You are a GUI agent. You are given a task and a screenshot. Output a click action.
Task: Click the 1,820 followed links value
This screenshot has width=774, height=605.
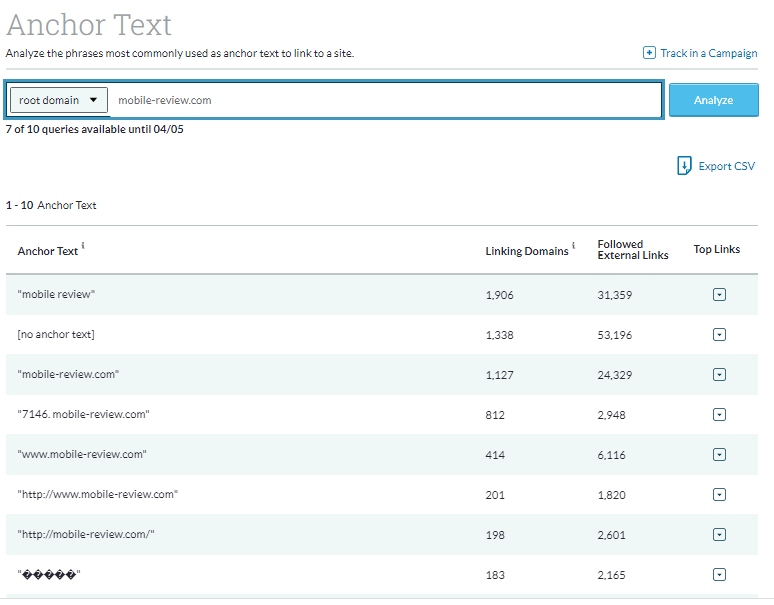[x=612, y=495]
